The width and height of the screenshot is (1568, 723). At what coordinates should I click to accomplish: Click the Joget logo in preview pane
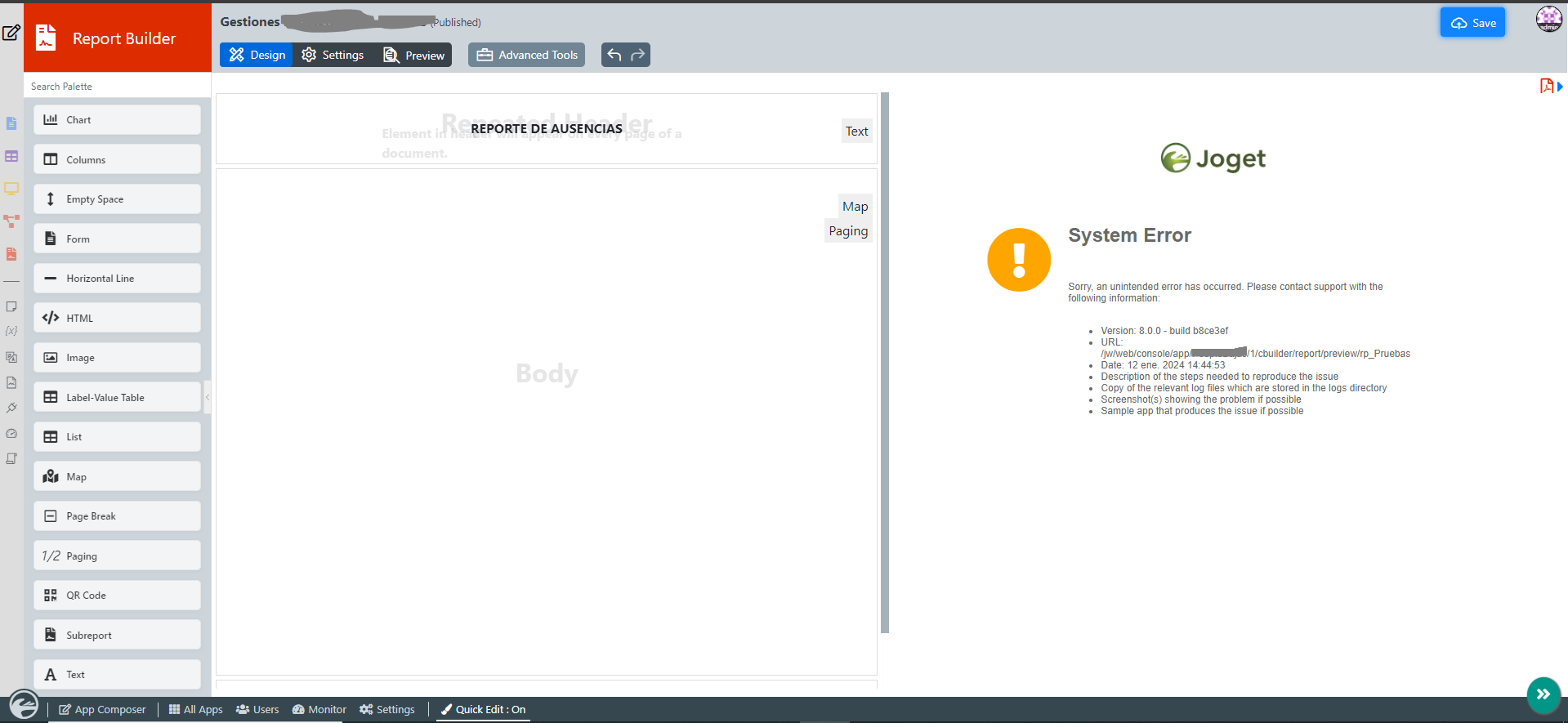point(1213,158)
